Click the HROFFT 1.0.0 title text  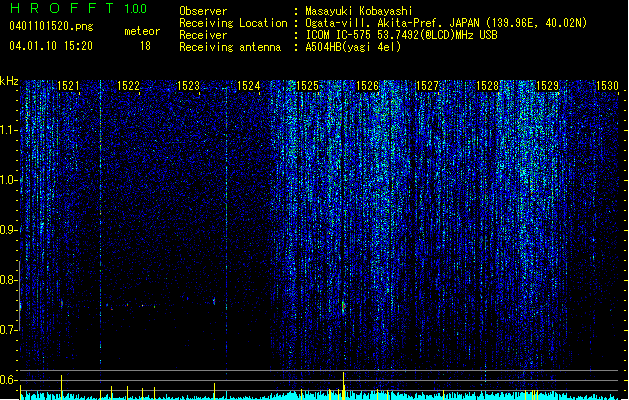pos(79,8)
